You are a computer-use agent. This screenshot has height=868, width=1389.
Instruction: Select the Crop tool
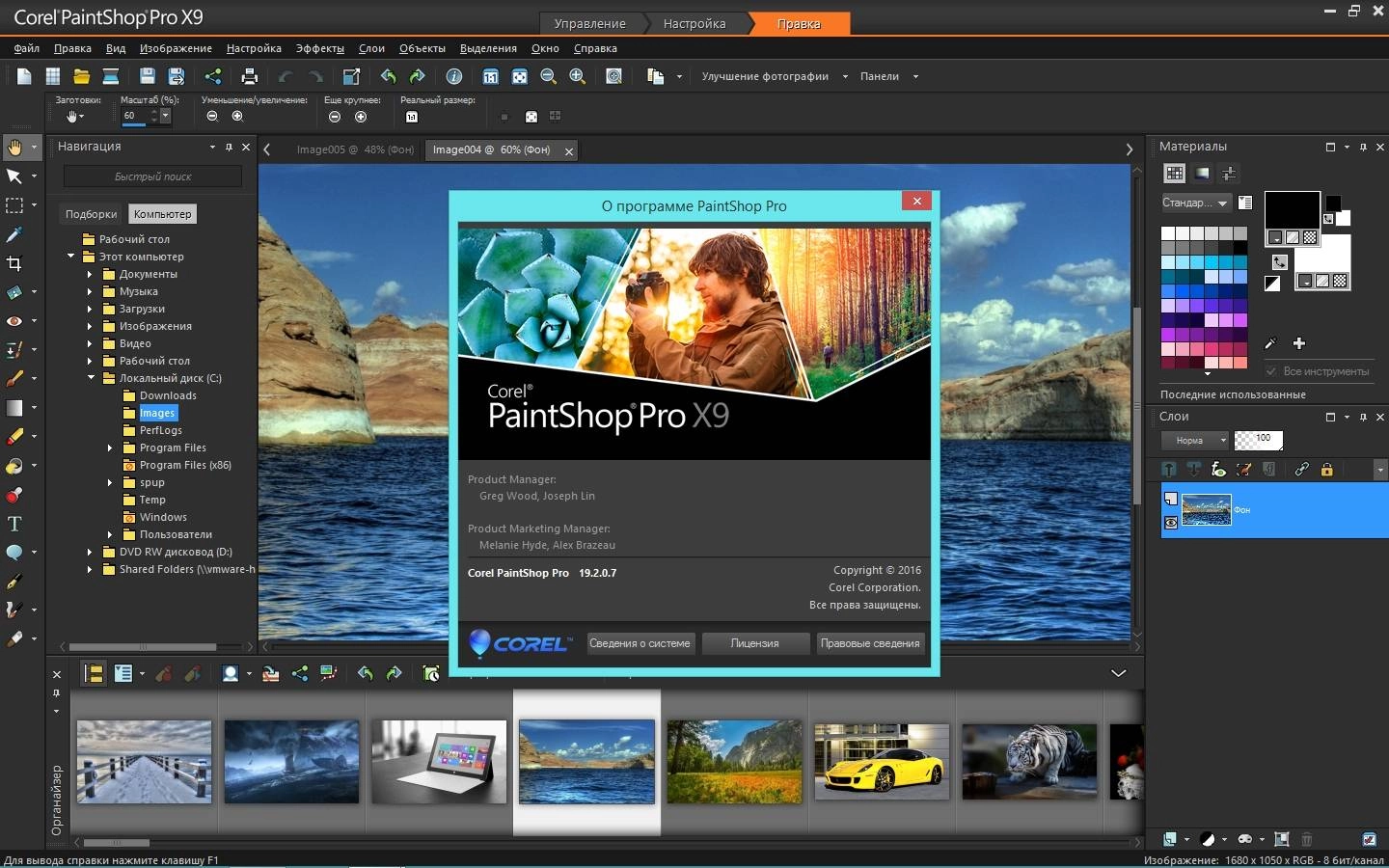14,263
